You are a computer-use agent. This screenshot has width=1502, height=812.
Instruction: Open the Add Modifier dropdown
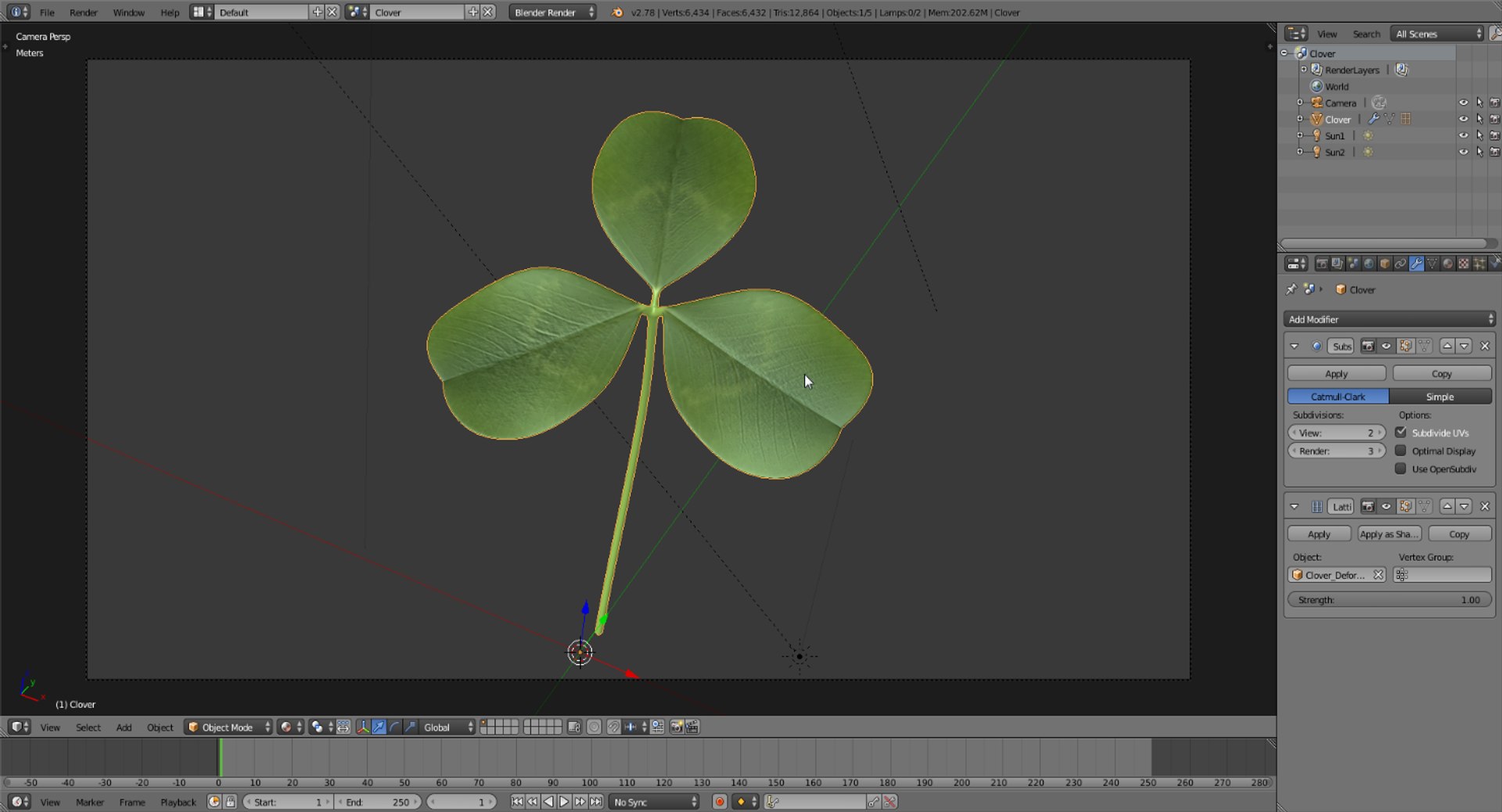pyautogui.click(x=1389, y=319)
